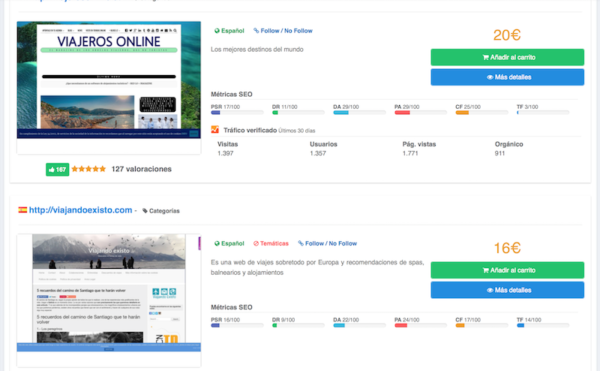Click the green thumbs-up 167 badge
Viewport: 600px width, 371px height.
[57, 169]
